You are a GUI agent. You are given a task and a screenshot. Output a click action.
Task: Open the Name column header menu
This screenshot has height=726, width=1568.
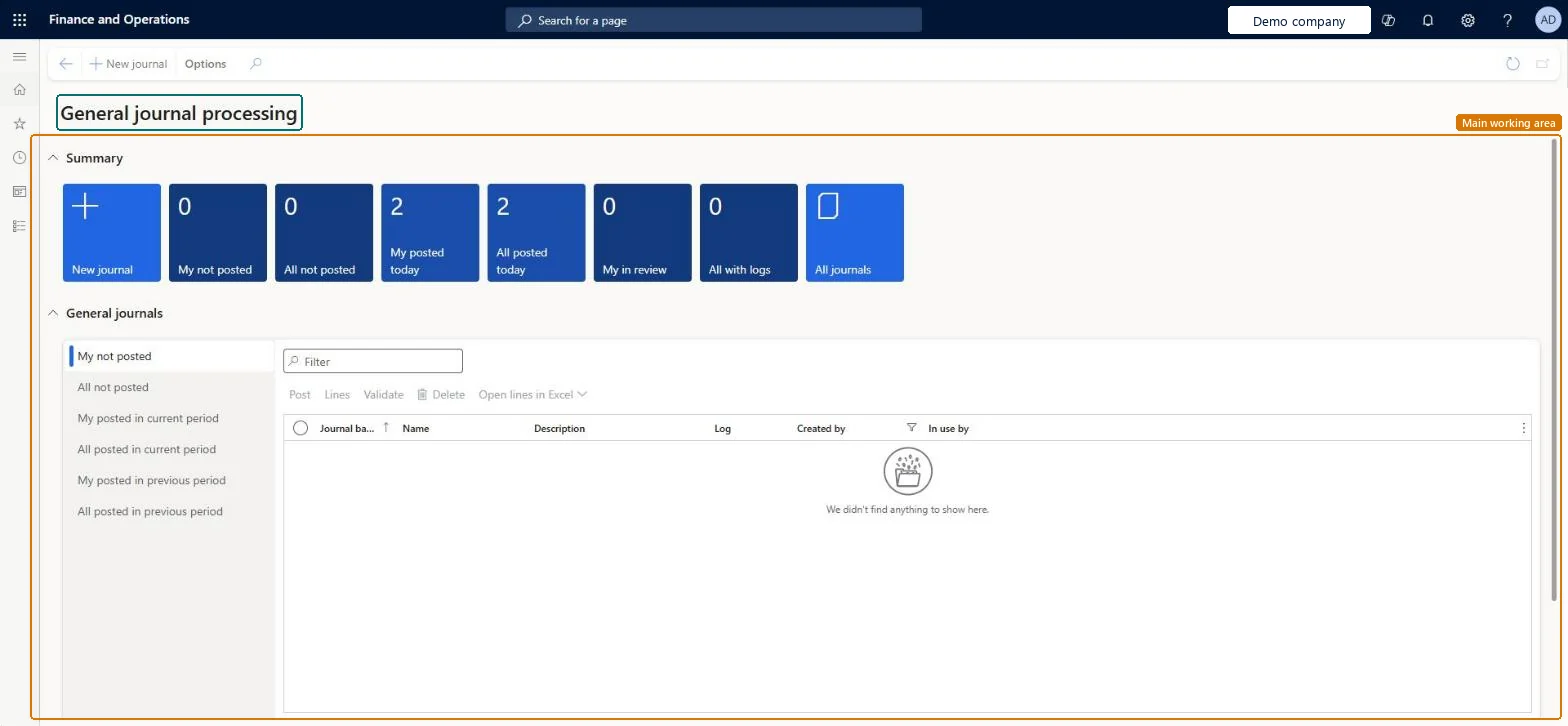tap(416, 429)
